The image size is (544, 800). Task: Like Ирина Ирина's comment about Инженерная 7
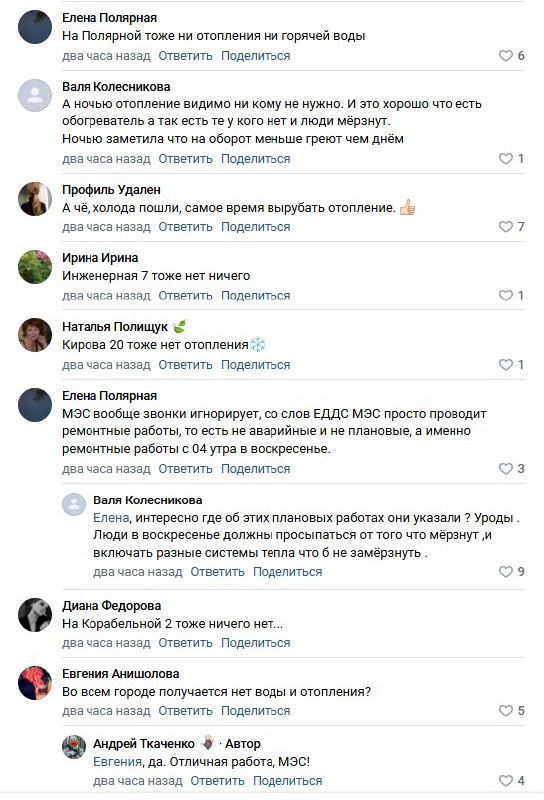(x=511, y=295)
